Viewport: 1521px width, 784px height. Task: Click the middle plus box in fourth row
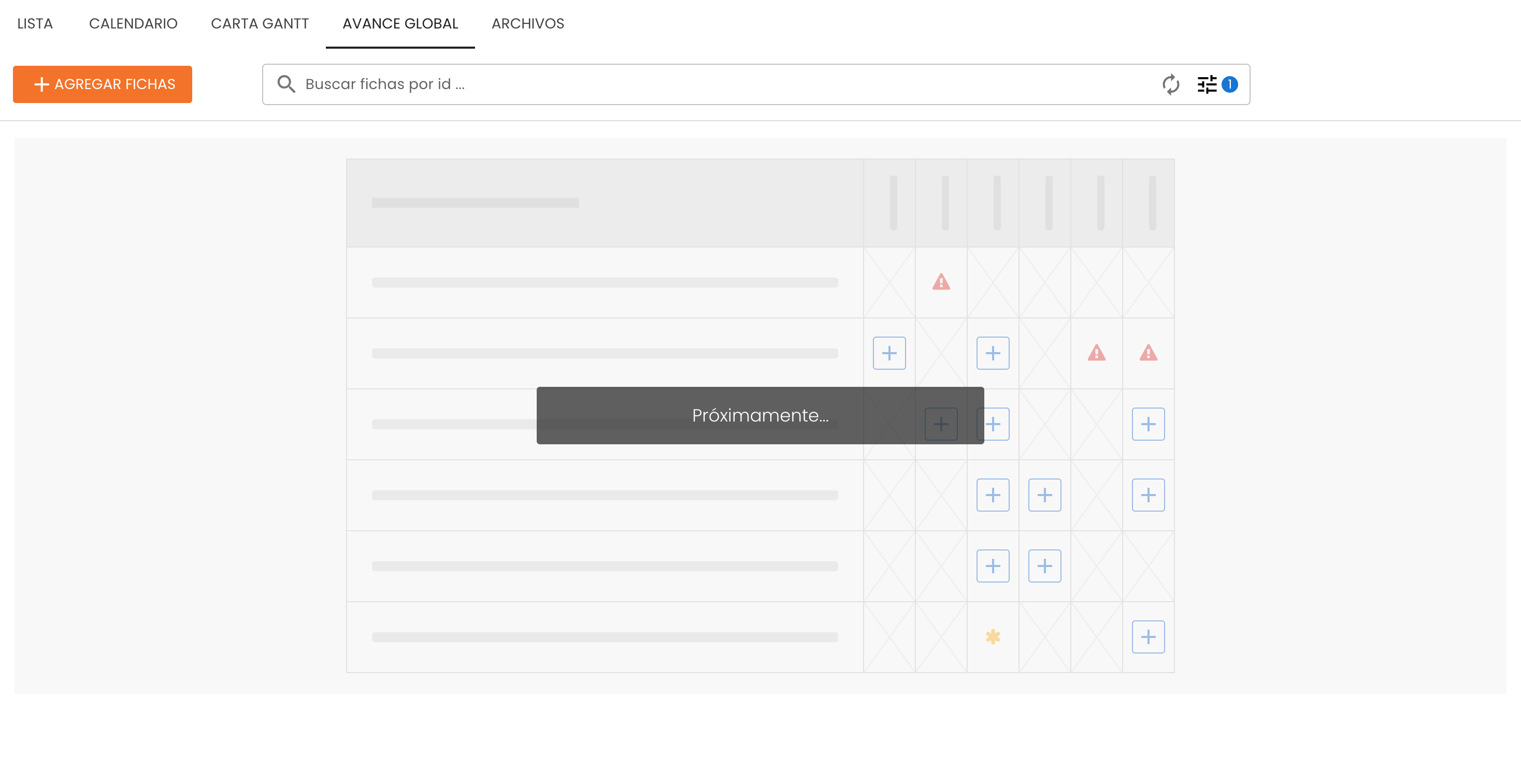[1044, 495]
